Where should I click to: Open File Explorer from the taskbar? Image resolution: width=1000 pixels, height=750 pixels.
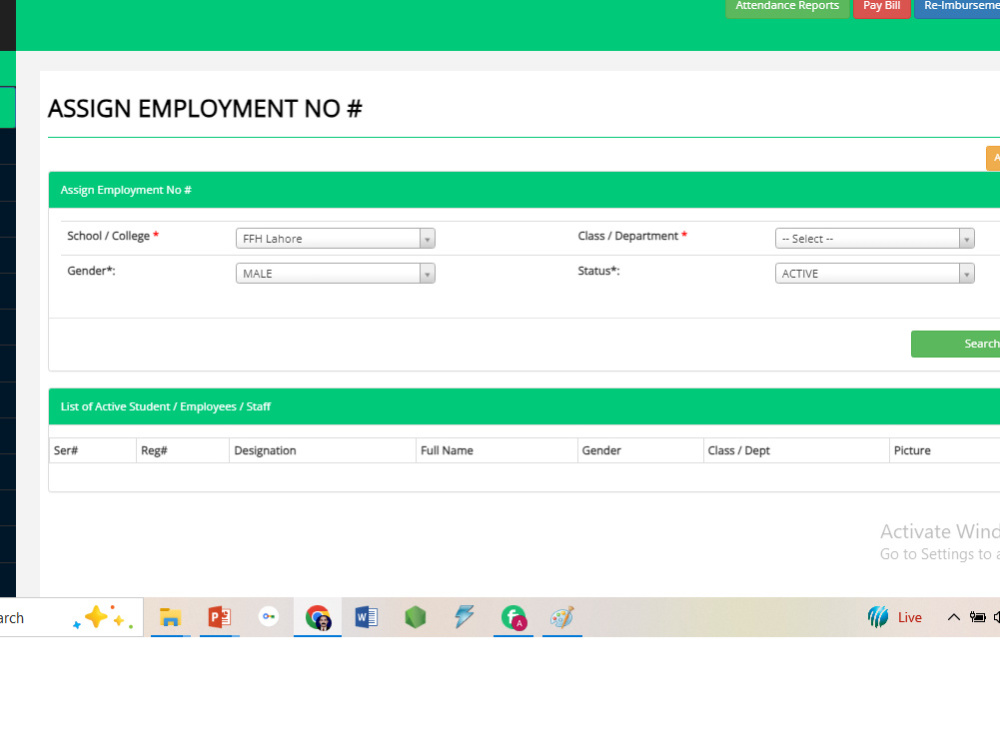(x=170, y=617)
